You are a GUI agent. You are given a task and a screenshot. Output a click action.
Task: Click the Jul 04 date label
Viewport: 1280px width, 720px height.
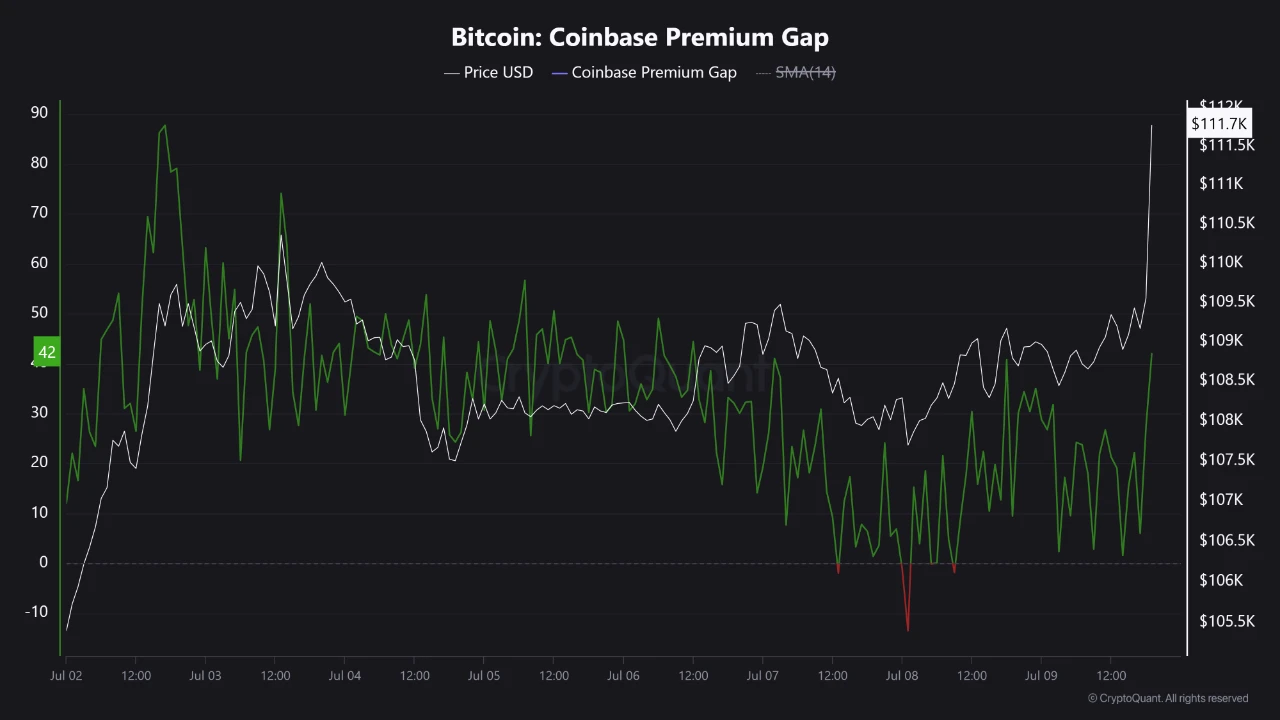345,676
